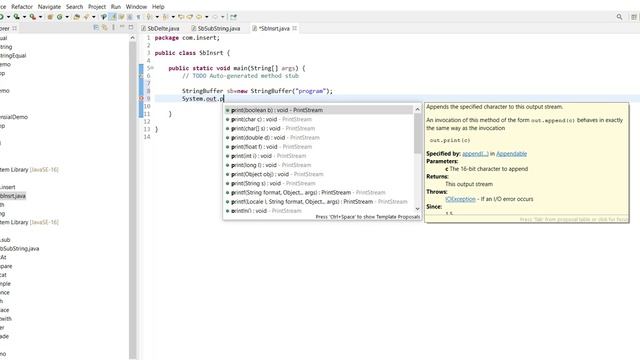Image resolution: width=640 pixels, height=360 pixels.
Task: Click the New Java Class icon
Action: tap(60, 17)
